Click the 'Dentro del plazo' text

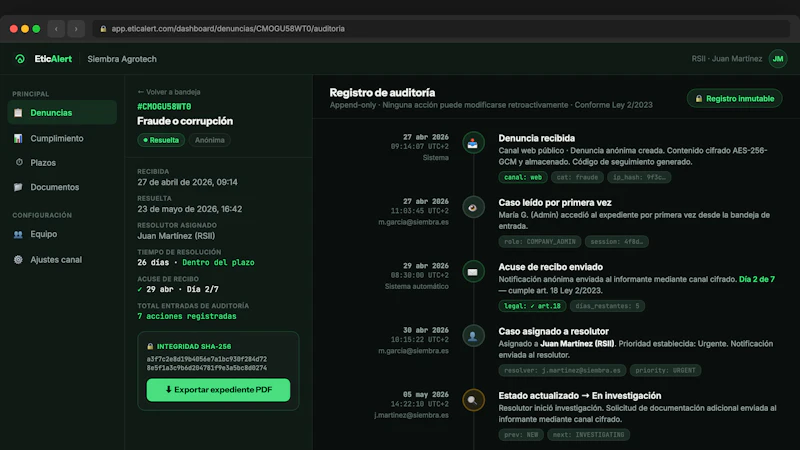[218, 262]
